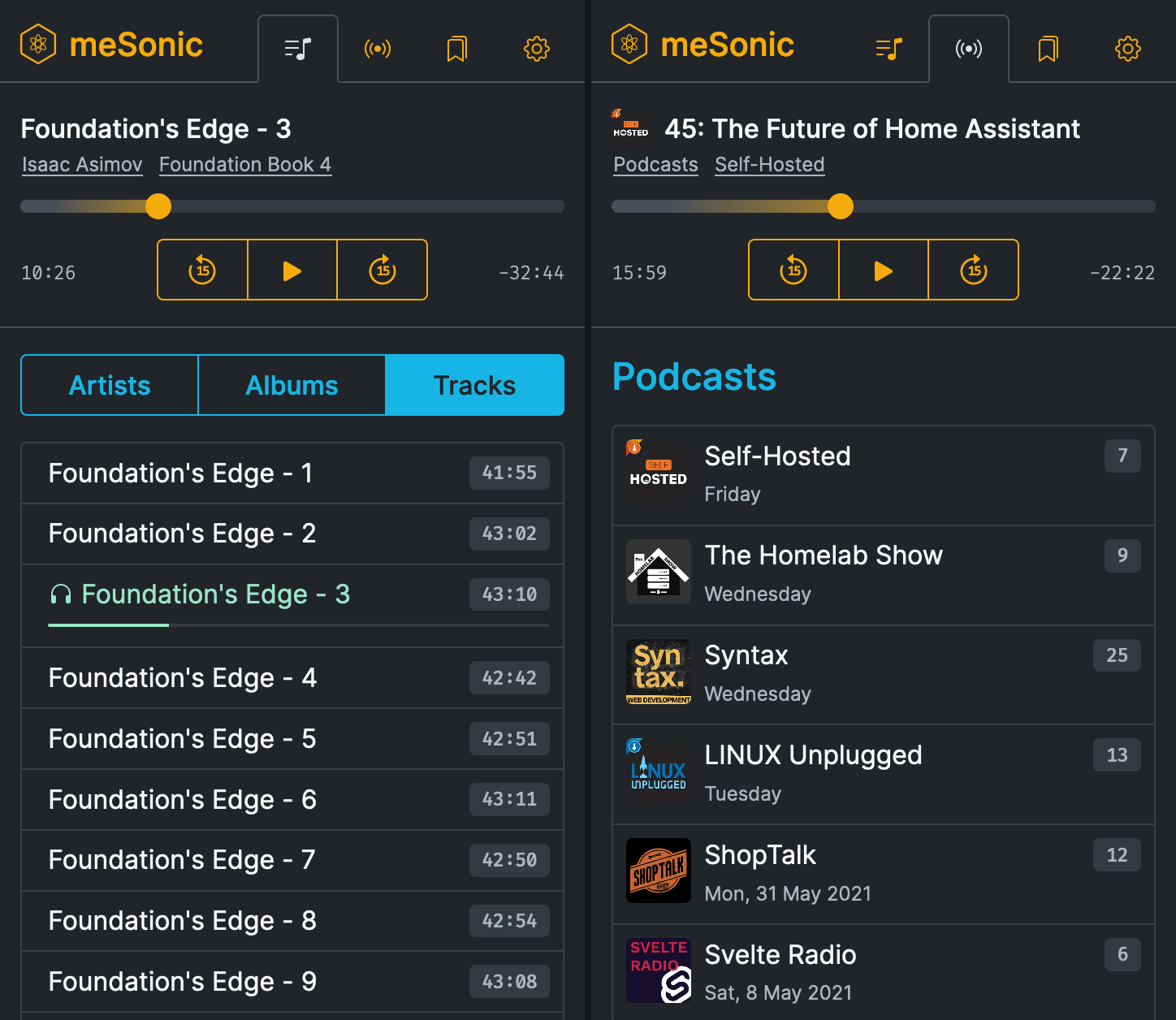
Task: Click the episode count 13 badge for LINUX Unplugged
Action: 1117,755
